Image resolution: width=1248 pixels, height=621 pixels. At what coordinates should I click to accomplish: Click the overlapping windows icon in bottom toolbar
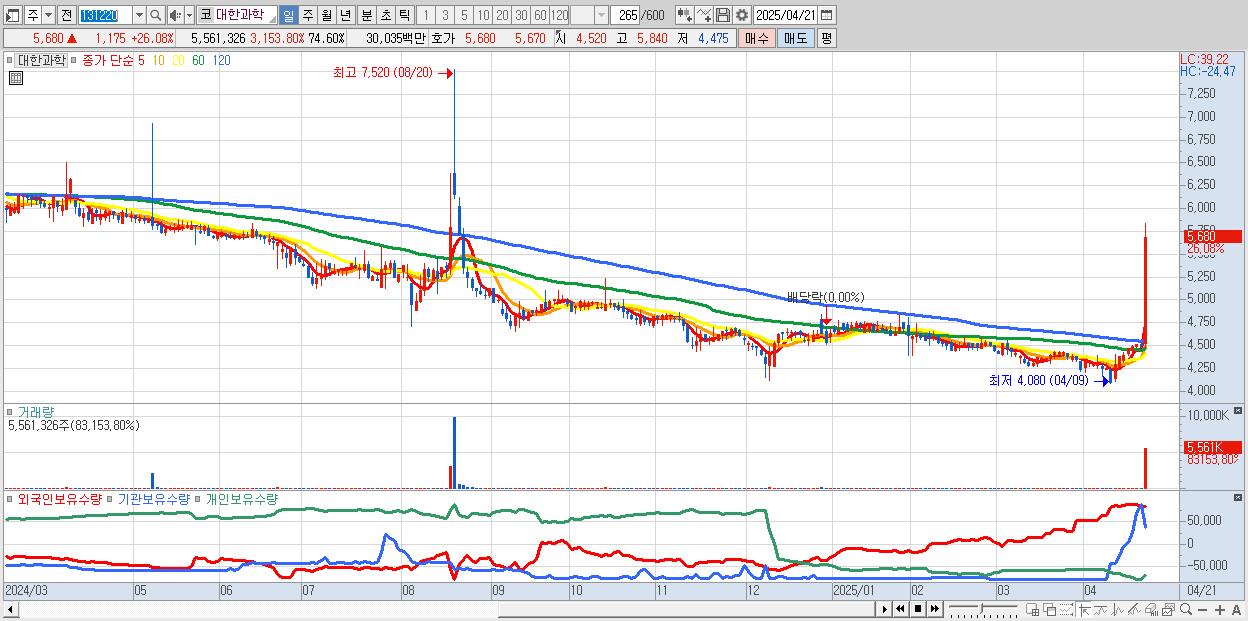point(1050,609)
